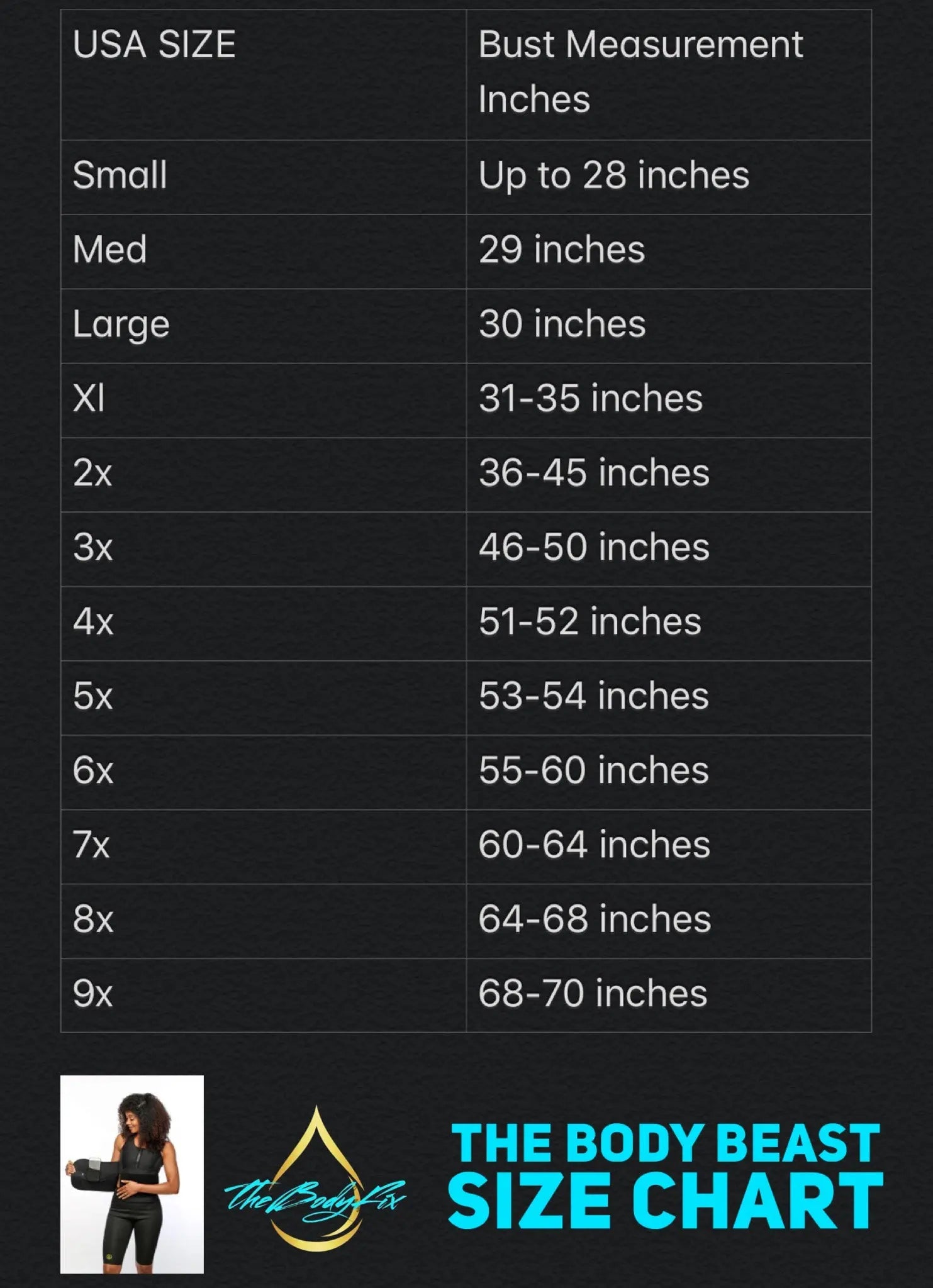933x1288 pixels.
Task: Click the 'THE BODY BEAST' title text
Action: pos(665,1142)
